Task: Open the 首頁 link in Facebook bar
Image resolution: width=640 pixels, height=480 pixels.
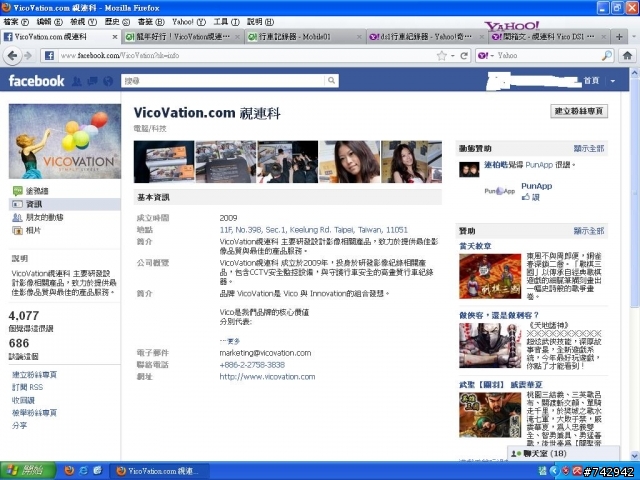Action: 591,81
